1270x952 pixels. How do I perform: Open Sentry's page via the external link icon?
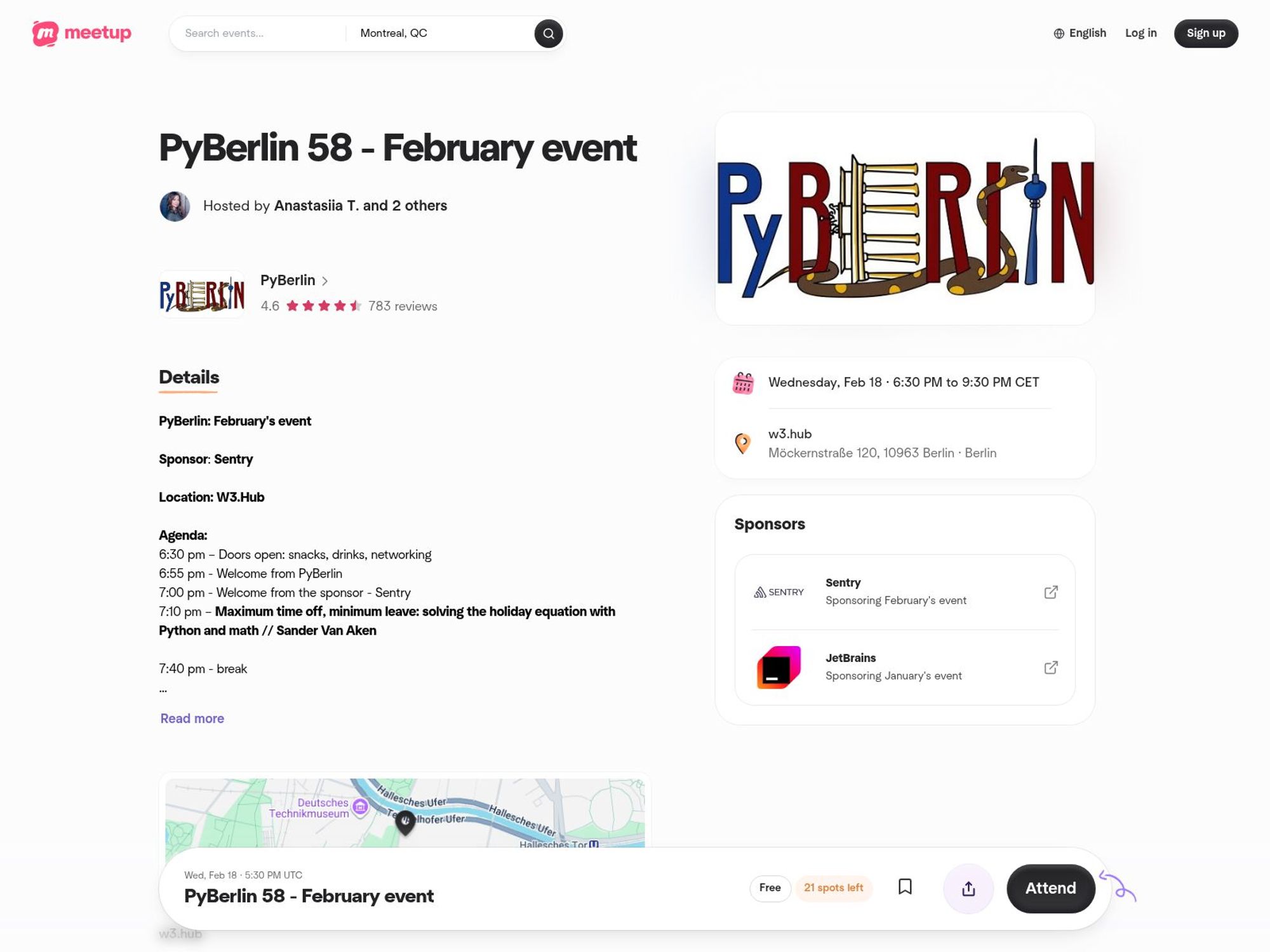[1051, 592]
